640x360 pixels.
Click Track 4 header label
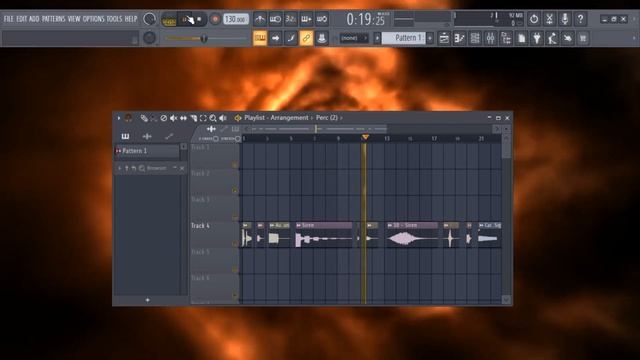pos(200,226)
